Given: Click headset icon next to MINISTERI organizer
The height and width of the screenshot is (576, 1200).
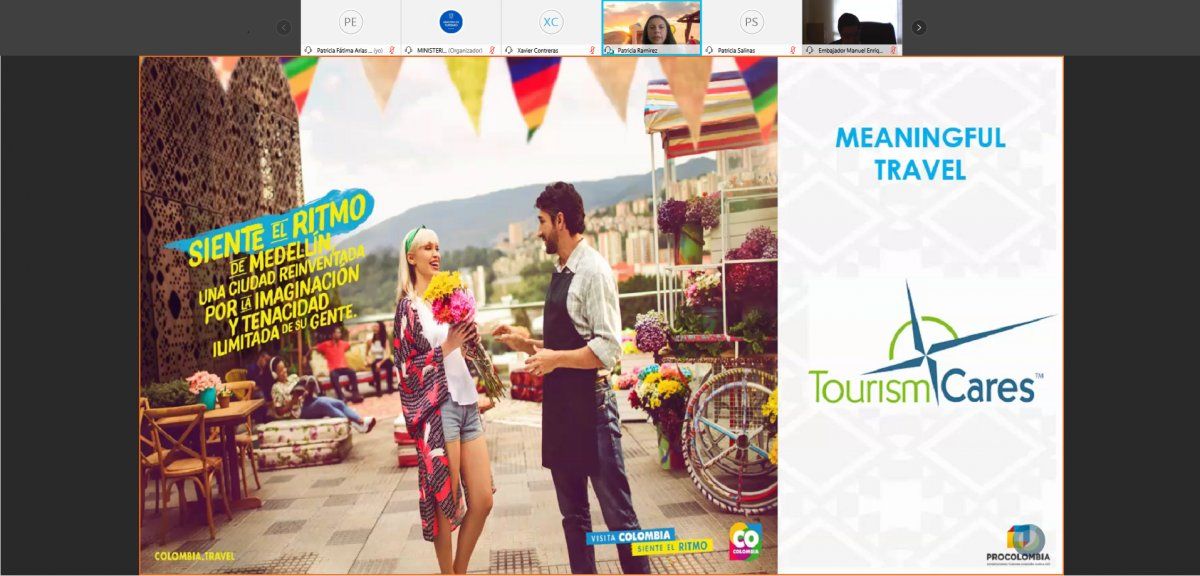Looking at the screenshot, I should (x=409, y=50).
